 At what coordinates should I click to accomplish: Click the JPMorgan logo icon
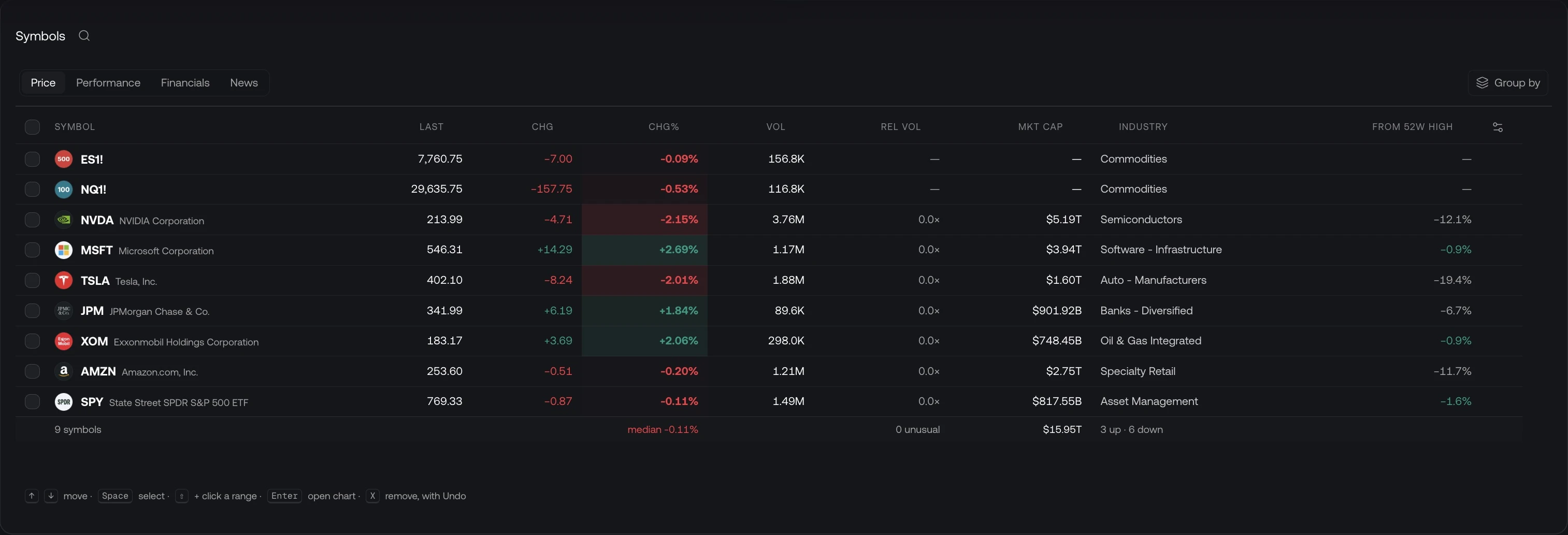pyautogui.click(x=64, y=311)
